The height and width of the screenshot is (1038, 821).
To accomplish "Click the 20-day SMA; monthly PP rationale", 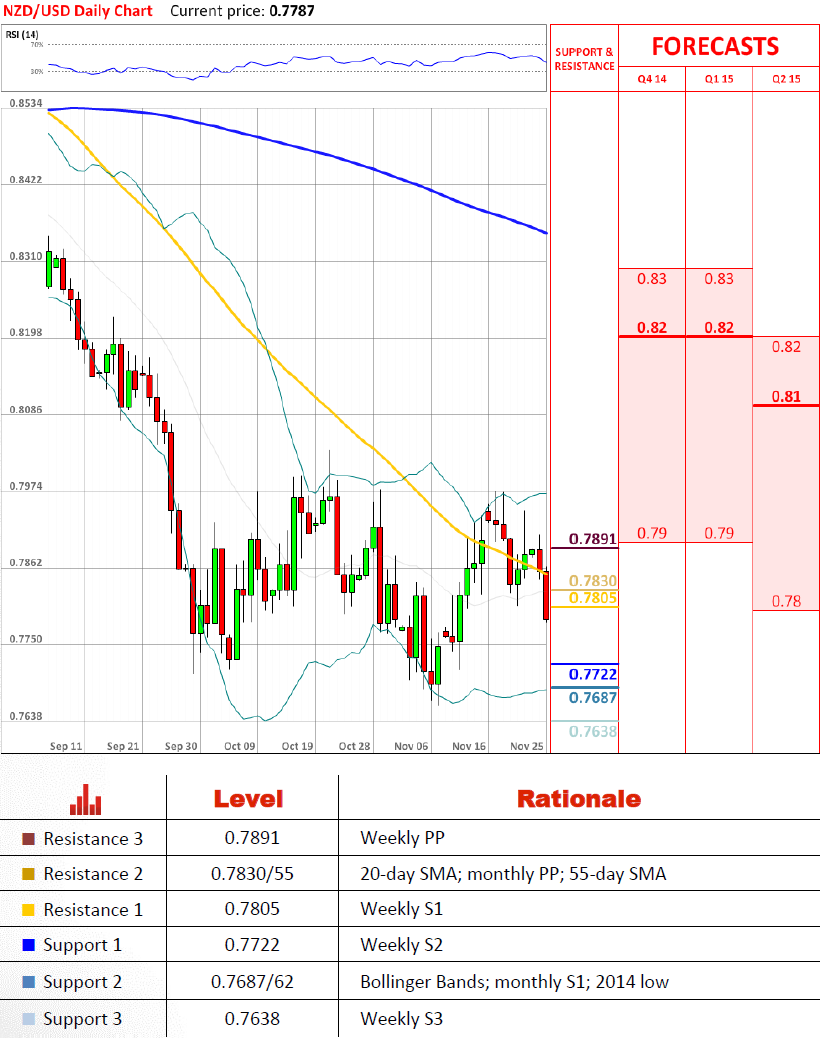I will [x=513, y=874].
